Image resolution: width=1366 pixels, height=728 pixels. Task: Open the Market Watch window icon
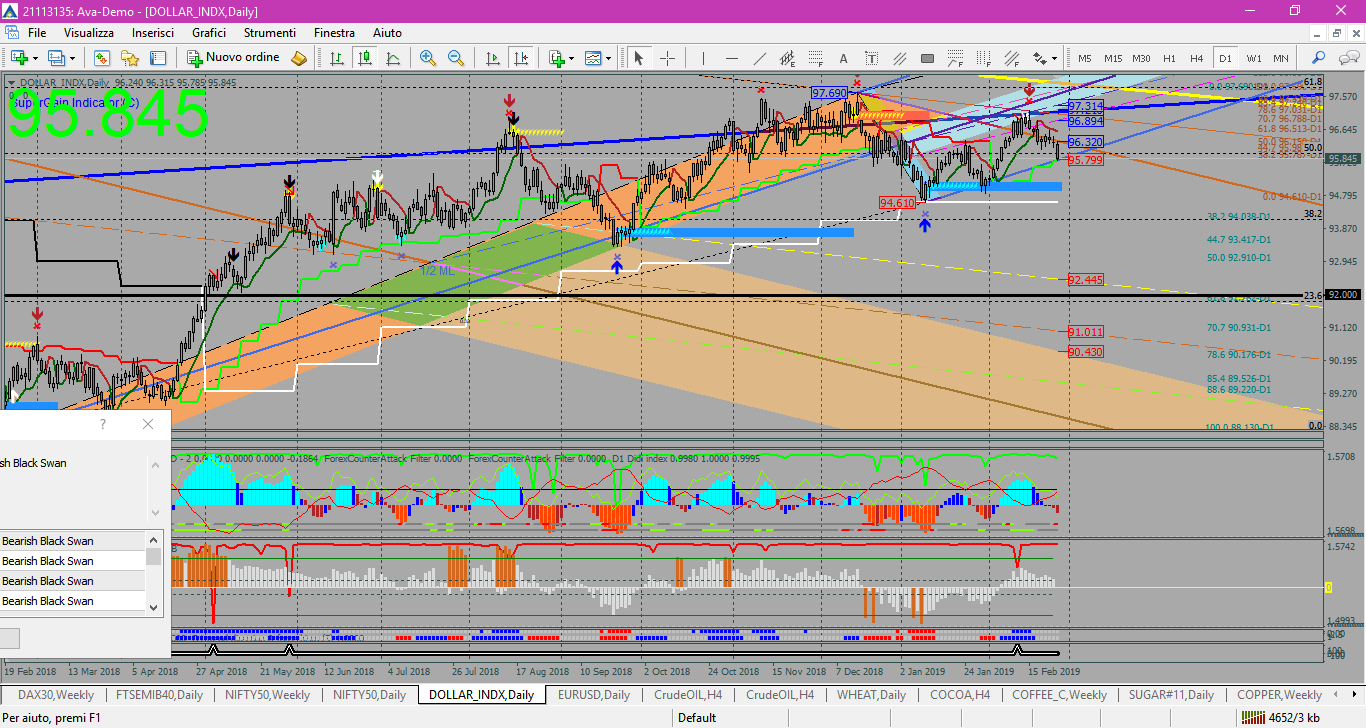click(x=102, y=58)
